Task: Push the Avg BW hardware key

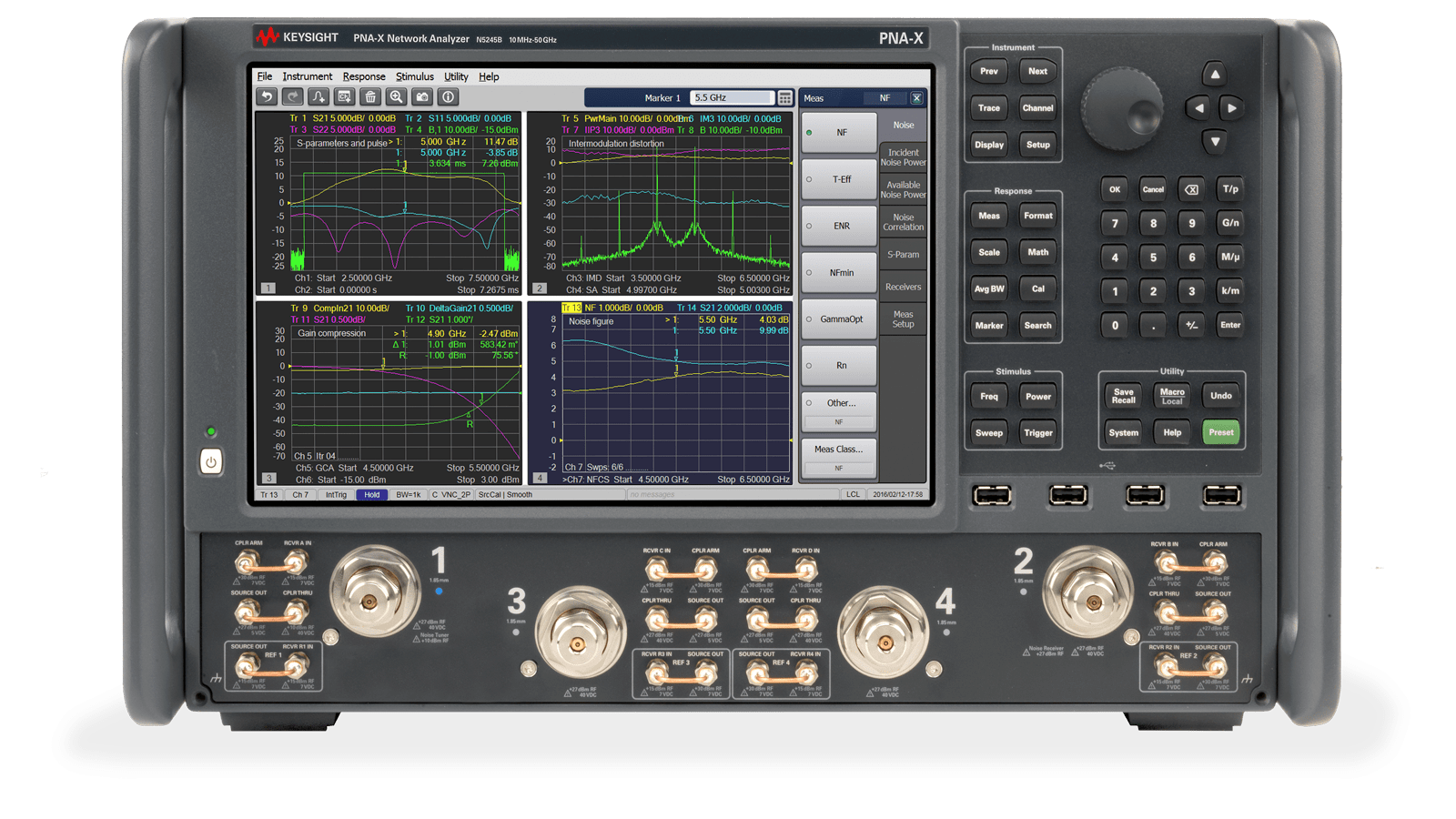Action: pos(989,288)
